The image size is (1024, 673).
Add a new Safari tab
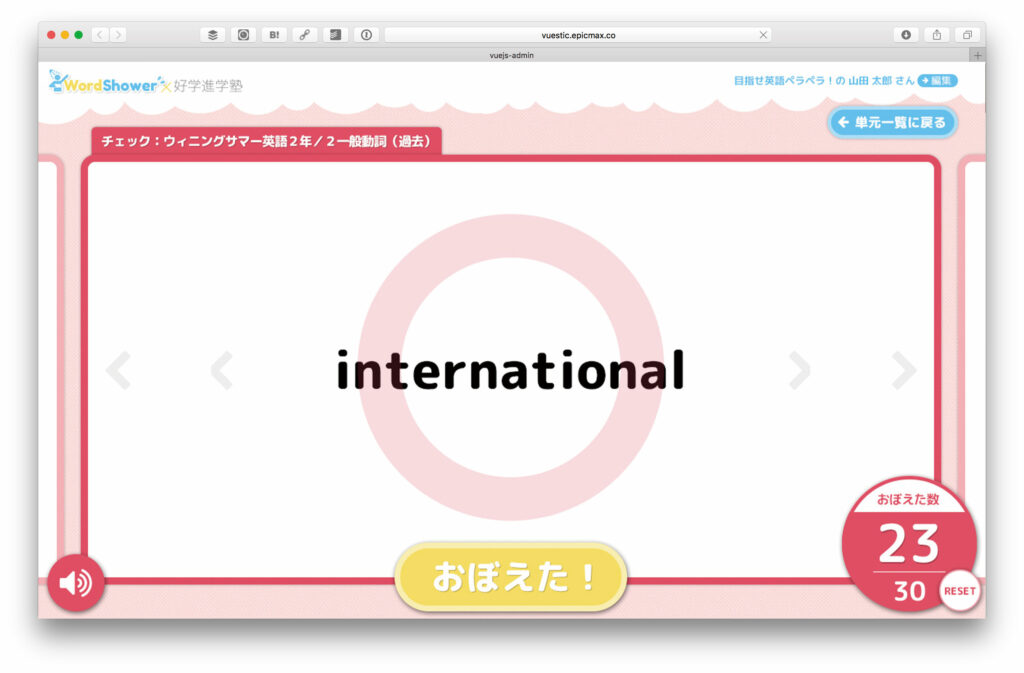click(977, 55)
